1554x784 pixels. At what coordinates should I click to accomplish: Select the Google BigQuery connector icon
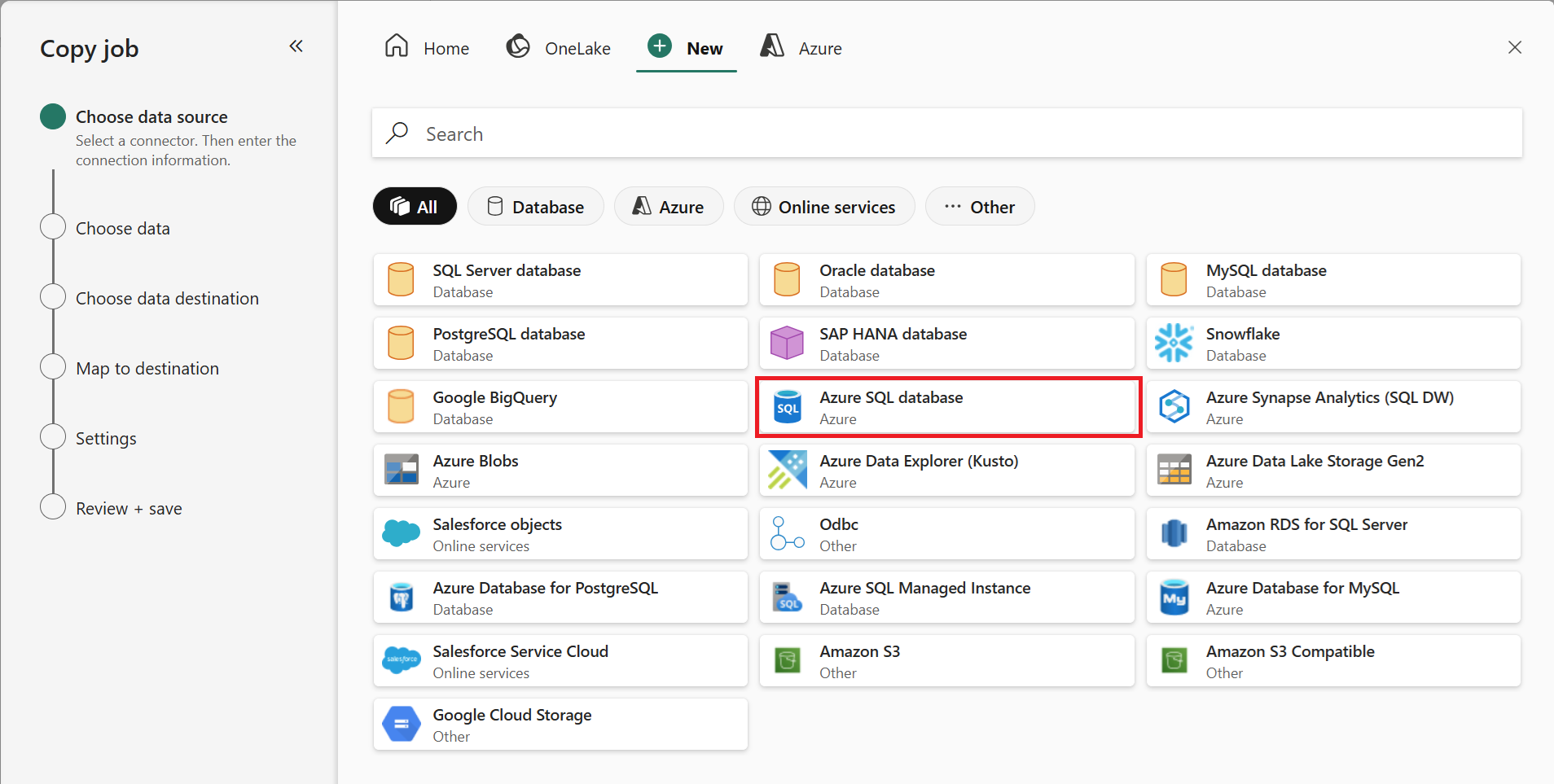click(401, 406)
